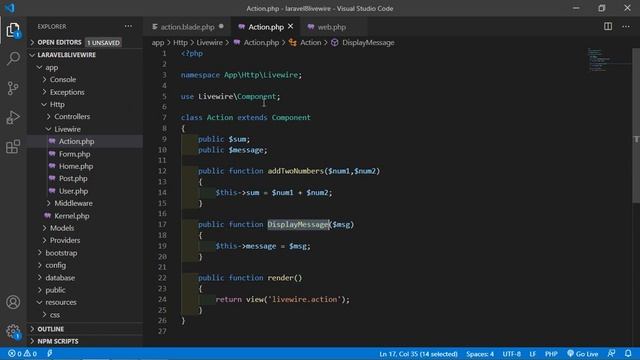Expand the Controllers folder
The width and height of the screenshot is (640, 360).
tap(72, 117)
